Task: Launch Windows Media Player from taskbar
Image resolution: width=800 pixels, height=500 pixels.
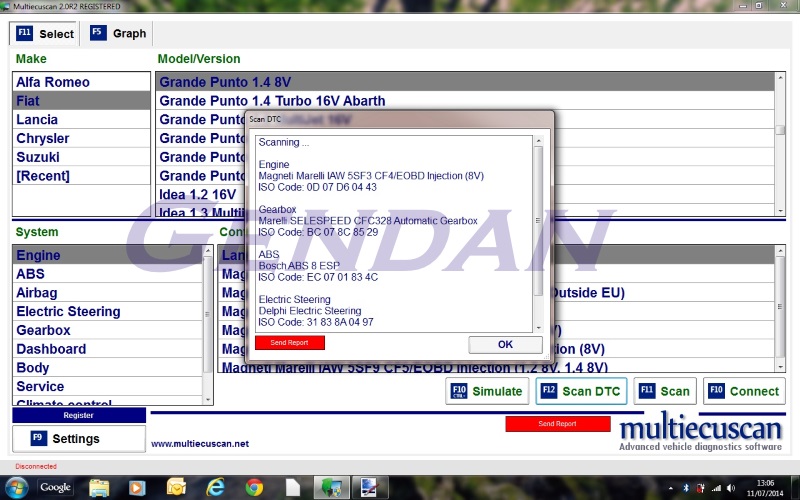Action: click(137, 488)
